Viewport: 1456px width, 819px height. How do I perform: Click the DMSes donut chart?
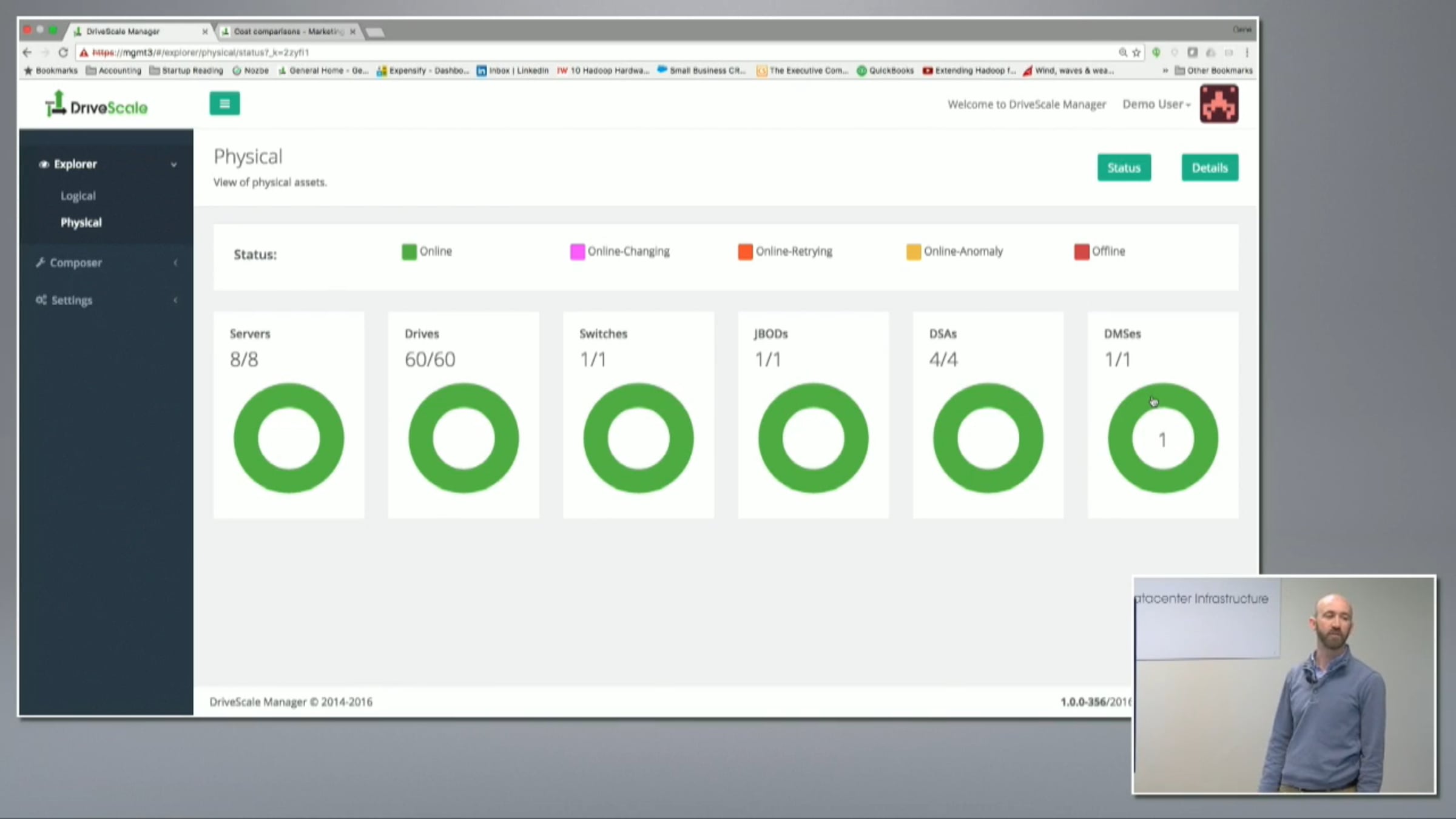point(1162,438)
